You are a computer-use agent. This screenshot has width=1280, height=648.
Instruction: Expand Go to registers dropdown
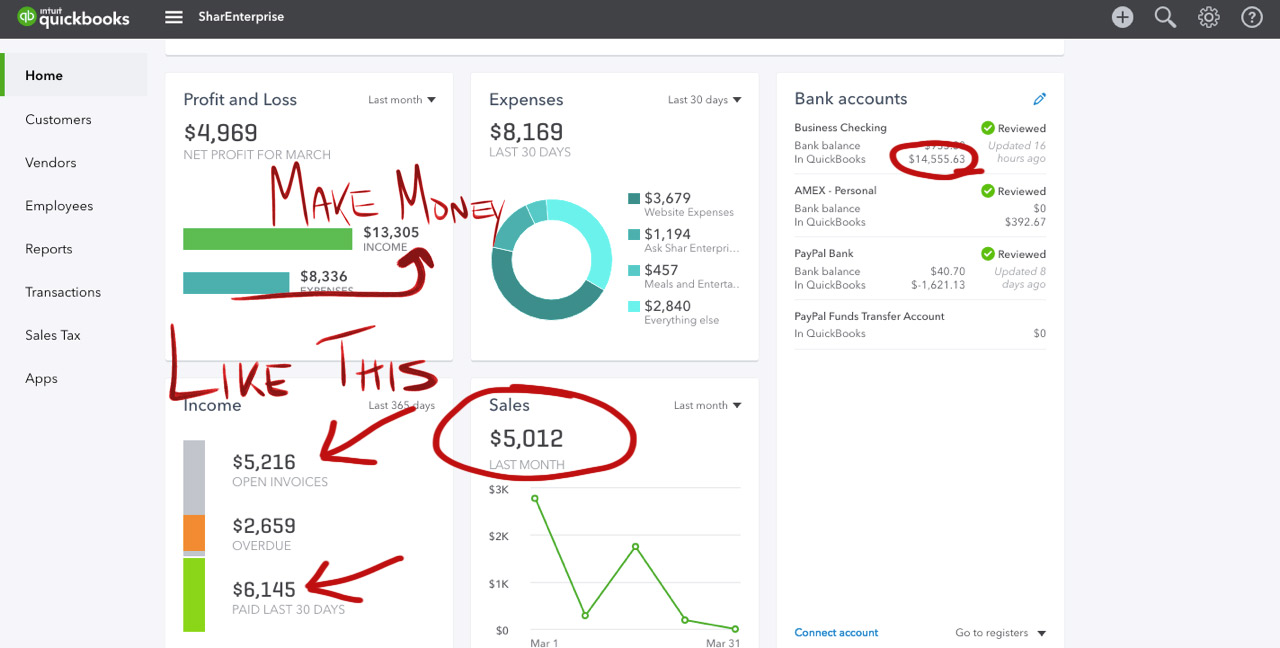tap(1000, 633)
